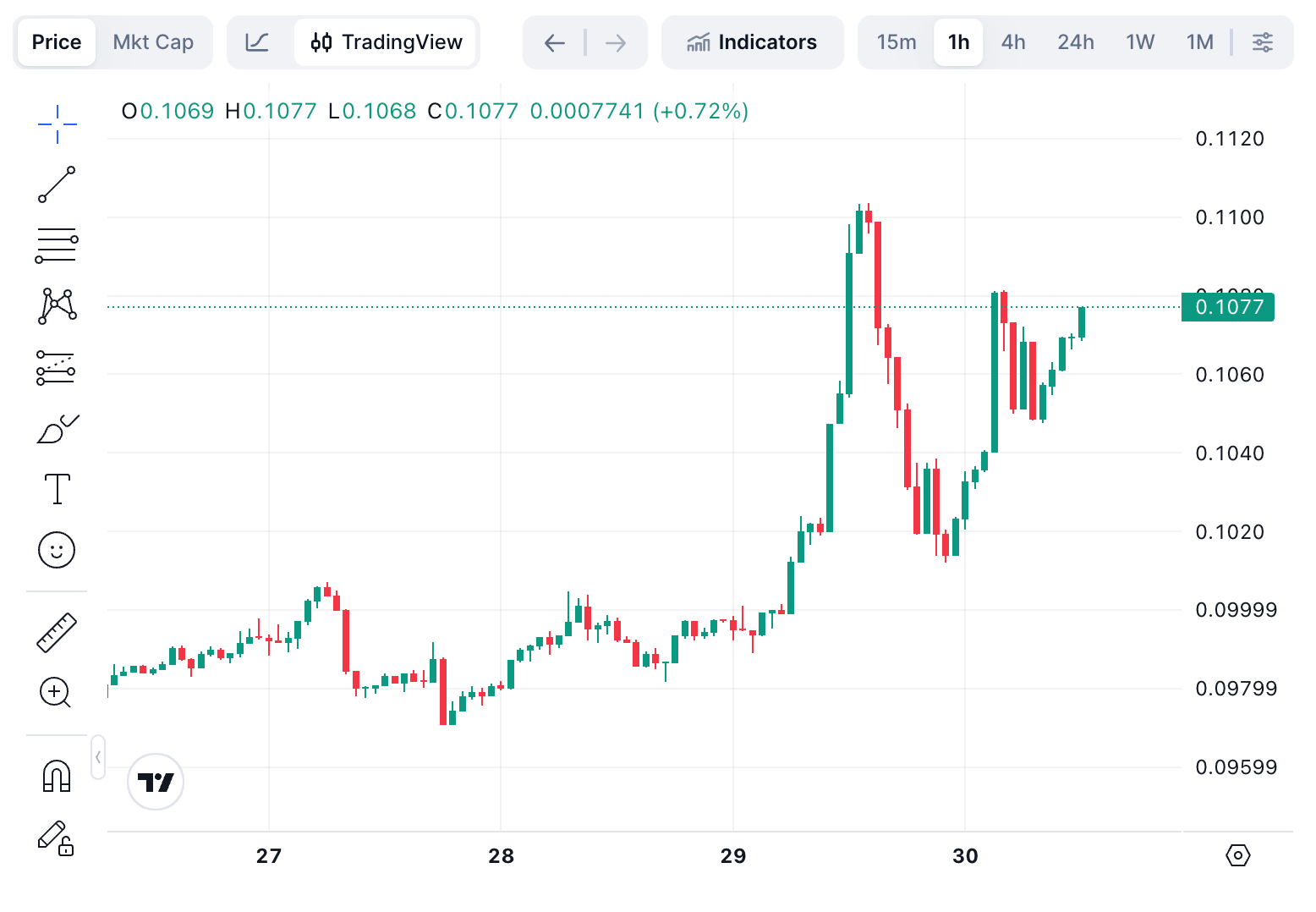Click the back navigation arrow

click(x=554, y=41)
